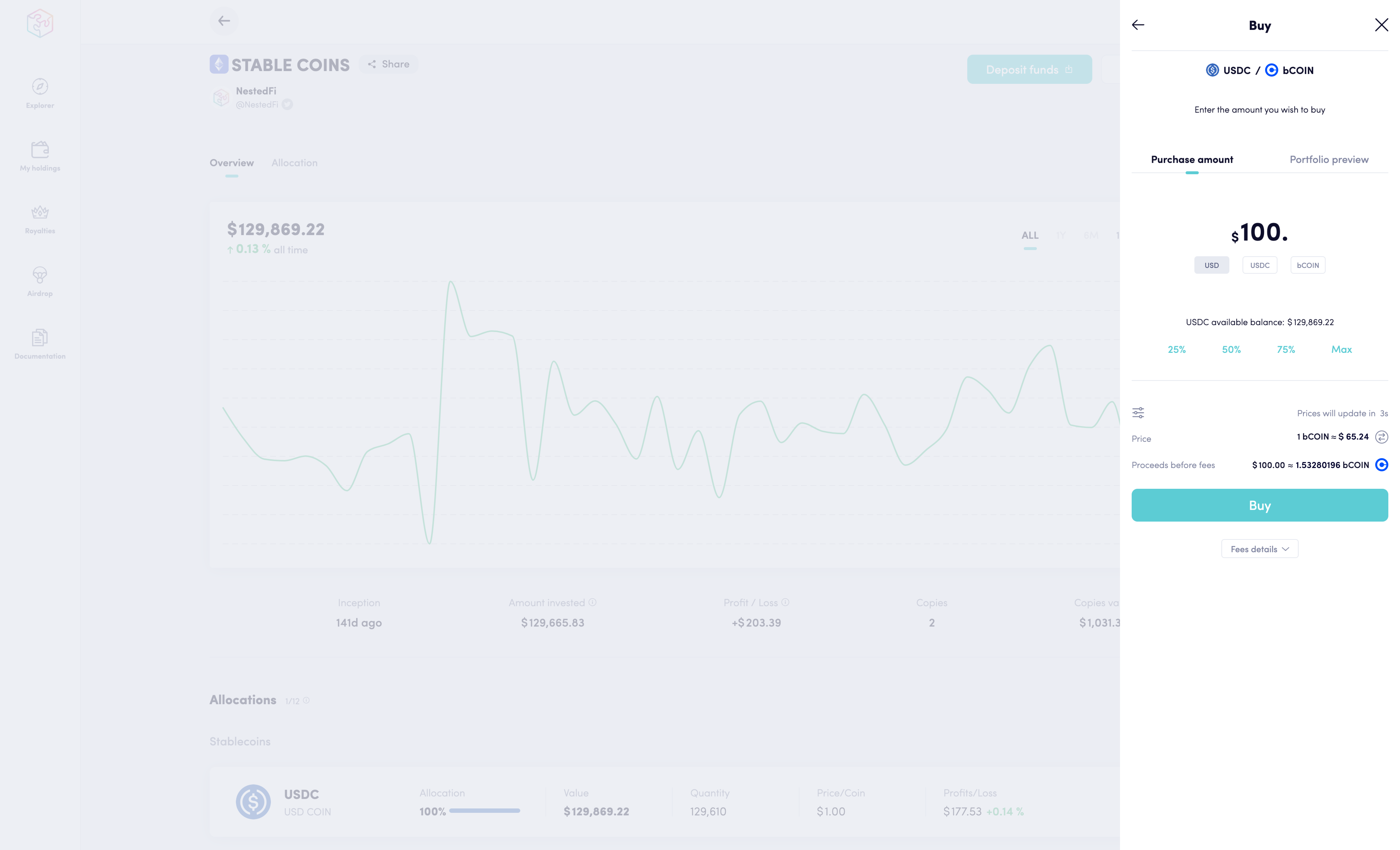Click the $100. amount input field
This screenshot has height=850, width=1400.
click(1260, 232)
